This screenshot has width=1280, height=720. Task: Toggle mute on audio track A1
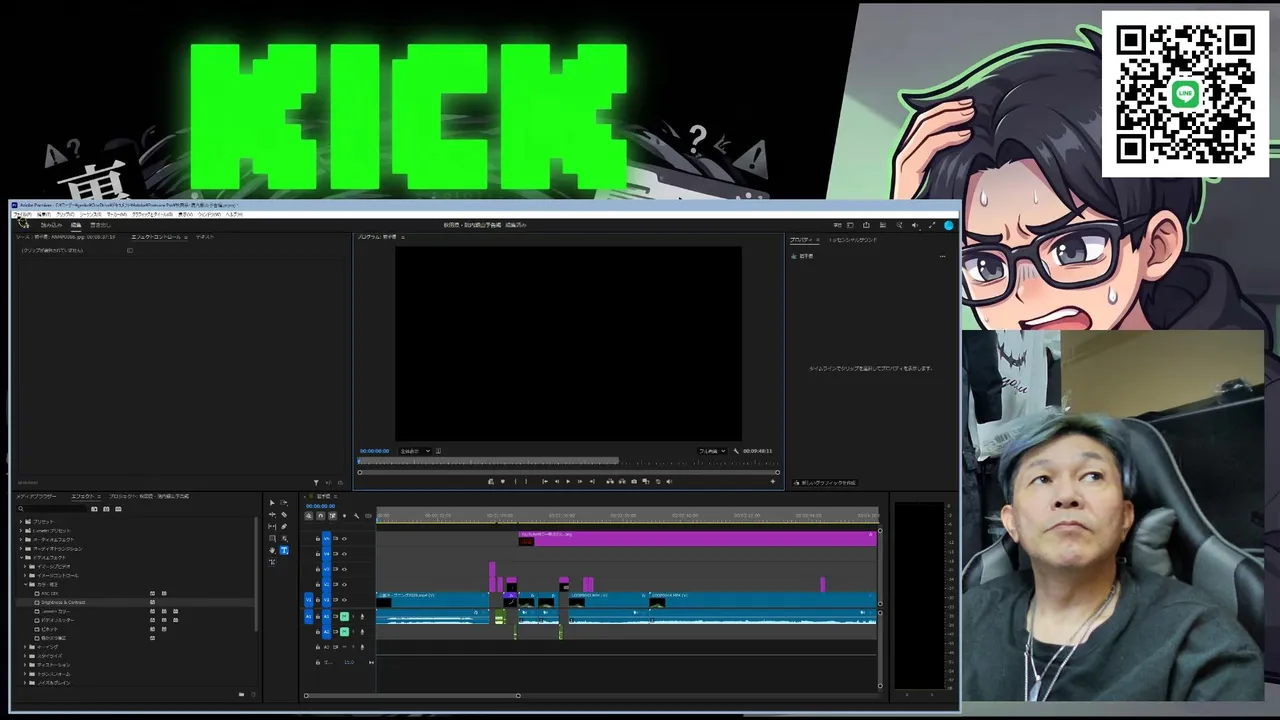tap(344, 616)
